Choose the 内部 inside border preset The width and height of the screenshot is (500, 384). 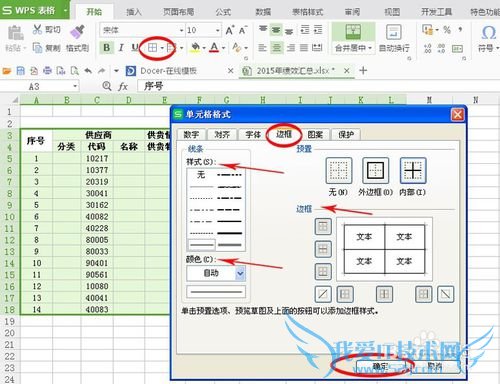pyautogui.click(x=413, y=171)
